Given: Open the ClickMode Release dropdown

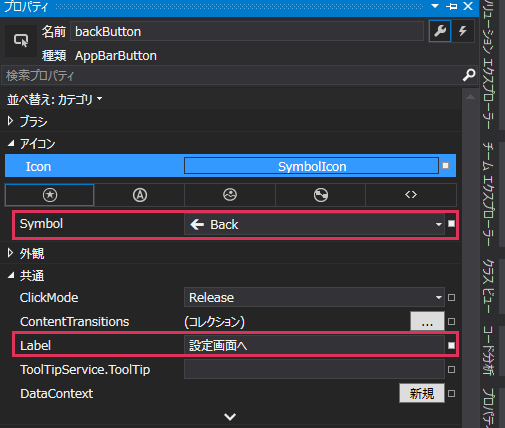Looking at the screenshot, I should [x=314, y=297].
